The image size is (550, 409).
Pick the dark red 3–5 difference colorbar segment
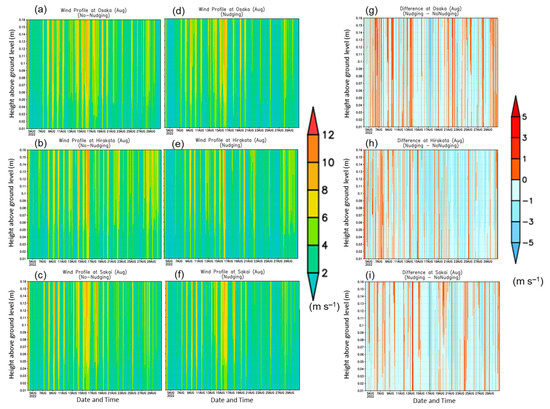click(515, 127)
